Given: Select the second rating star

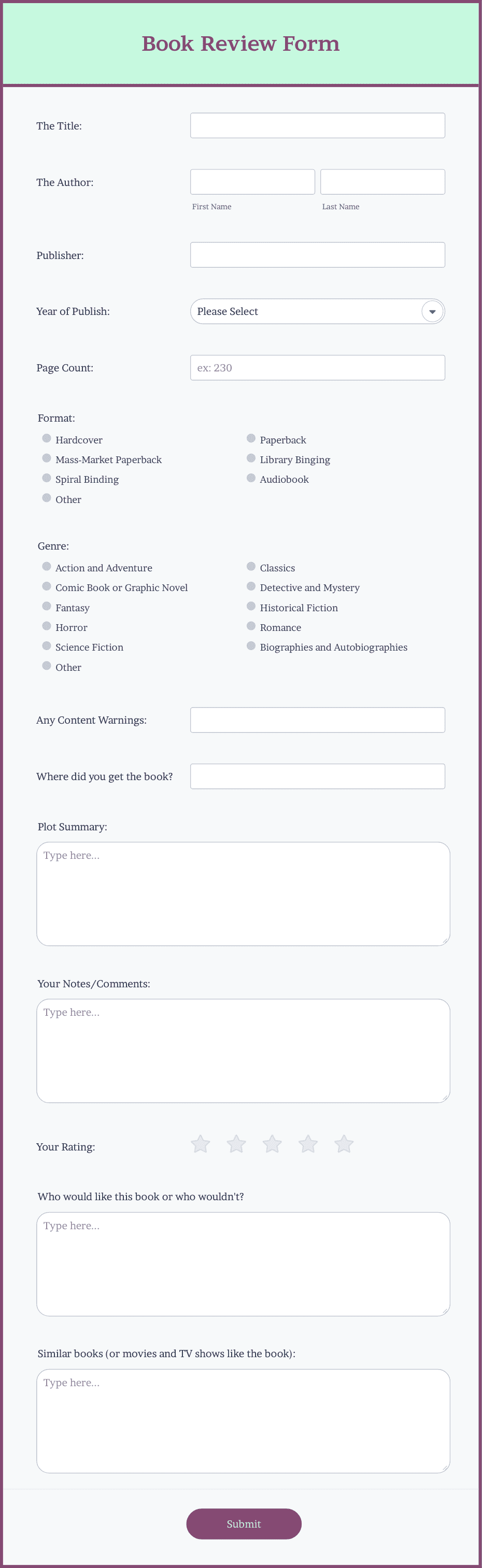Looking at the screenshot, I should [x=236, y=1144].
